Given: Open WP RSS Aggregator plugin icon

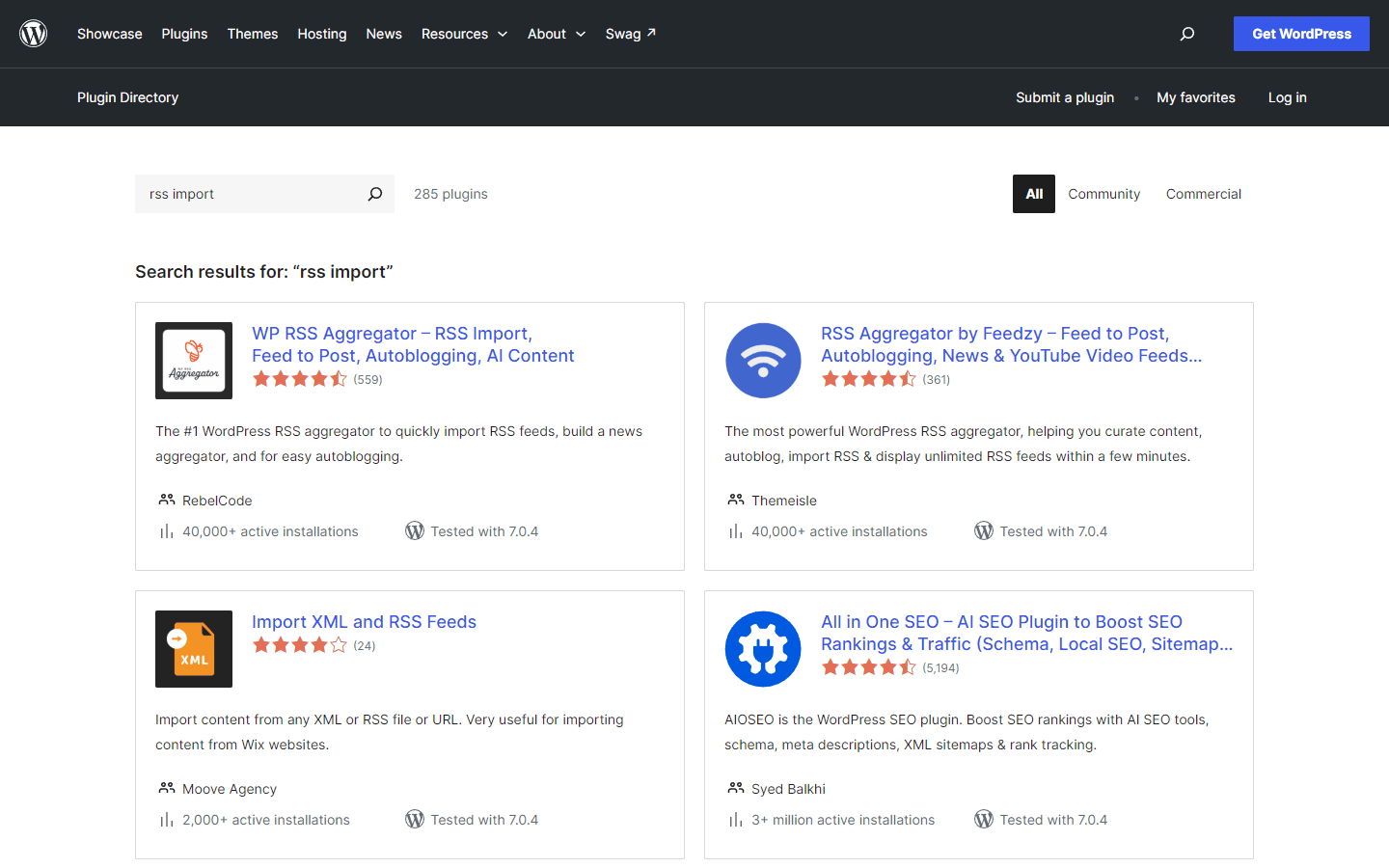Looking at the screenshot, I should tap(194, 361).
